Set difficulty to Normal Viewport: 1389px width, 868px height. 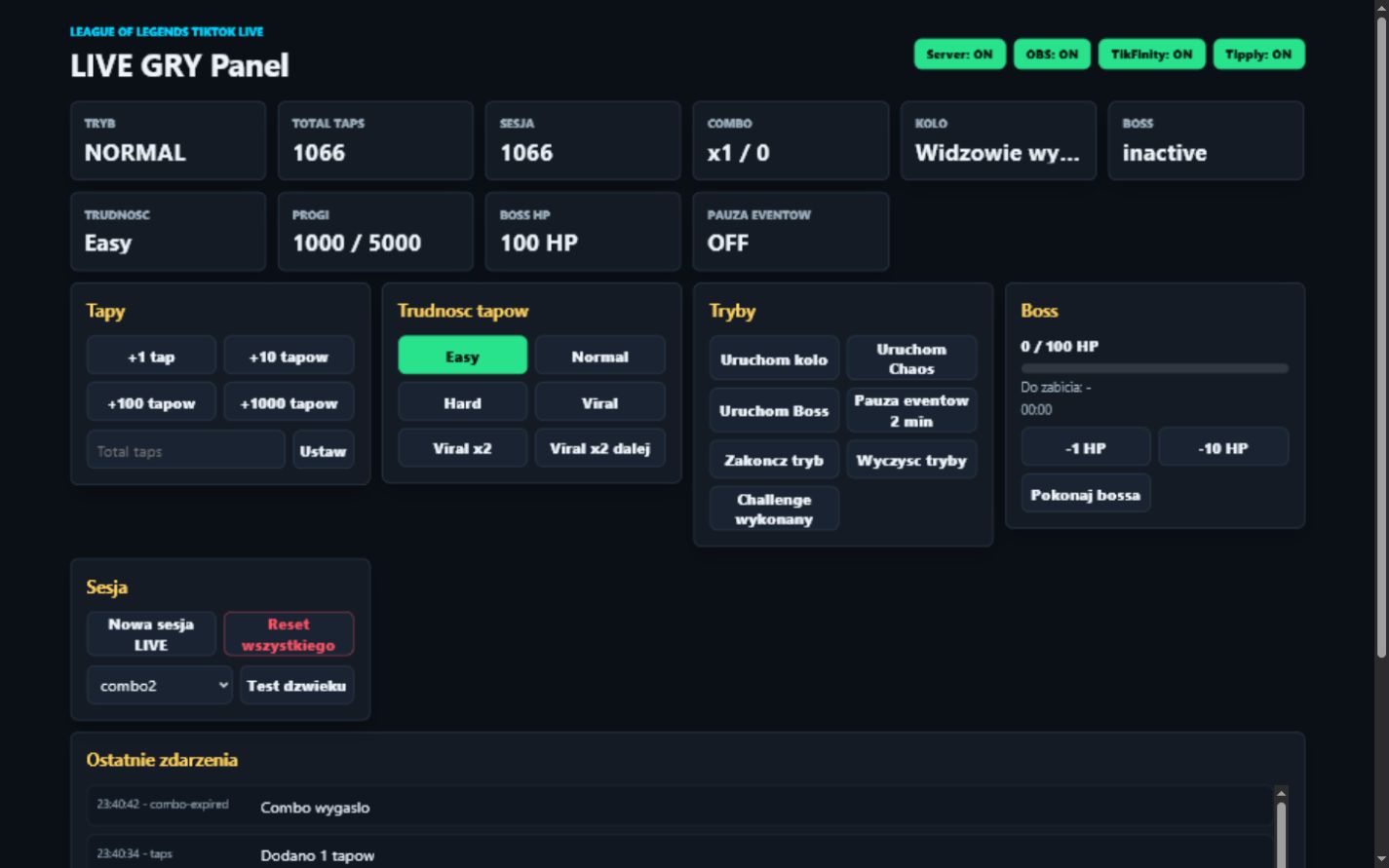600,357
